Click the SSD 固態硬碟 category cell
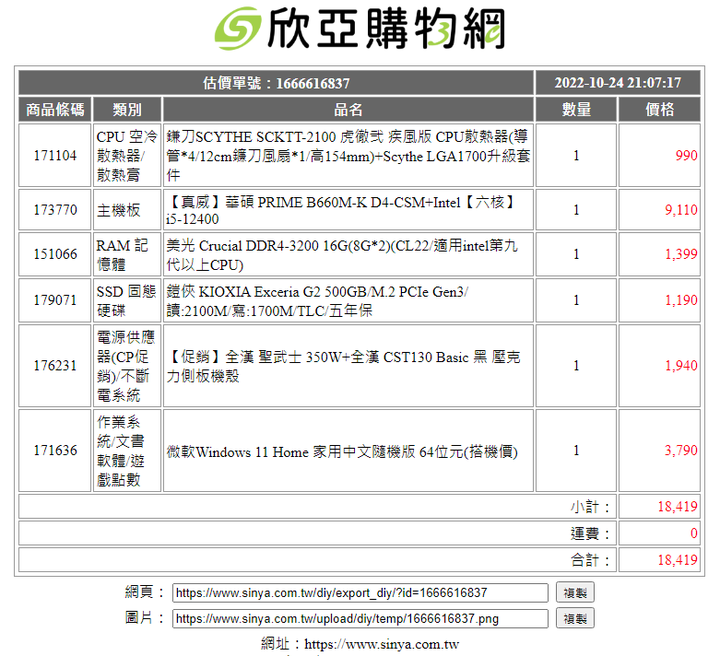The image size is (720, 656). pyautogui.click(x=127, y=300)
